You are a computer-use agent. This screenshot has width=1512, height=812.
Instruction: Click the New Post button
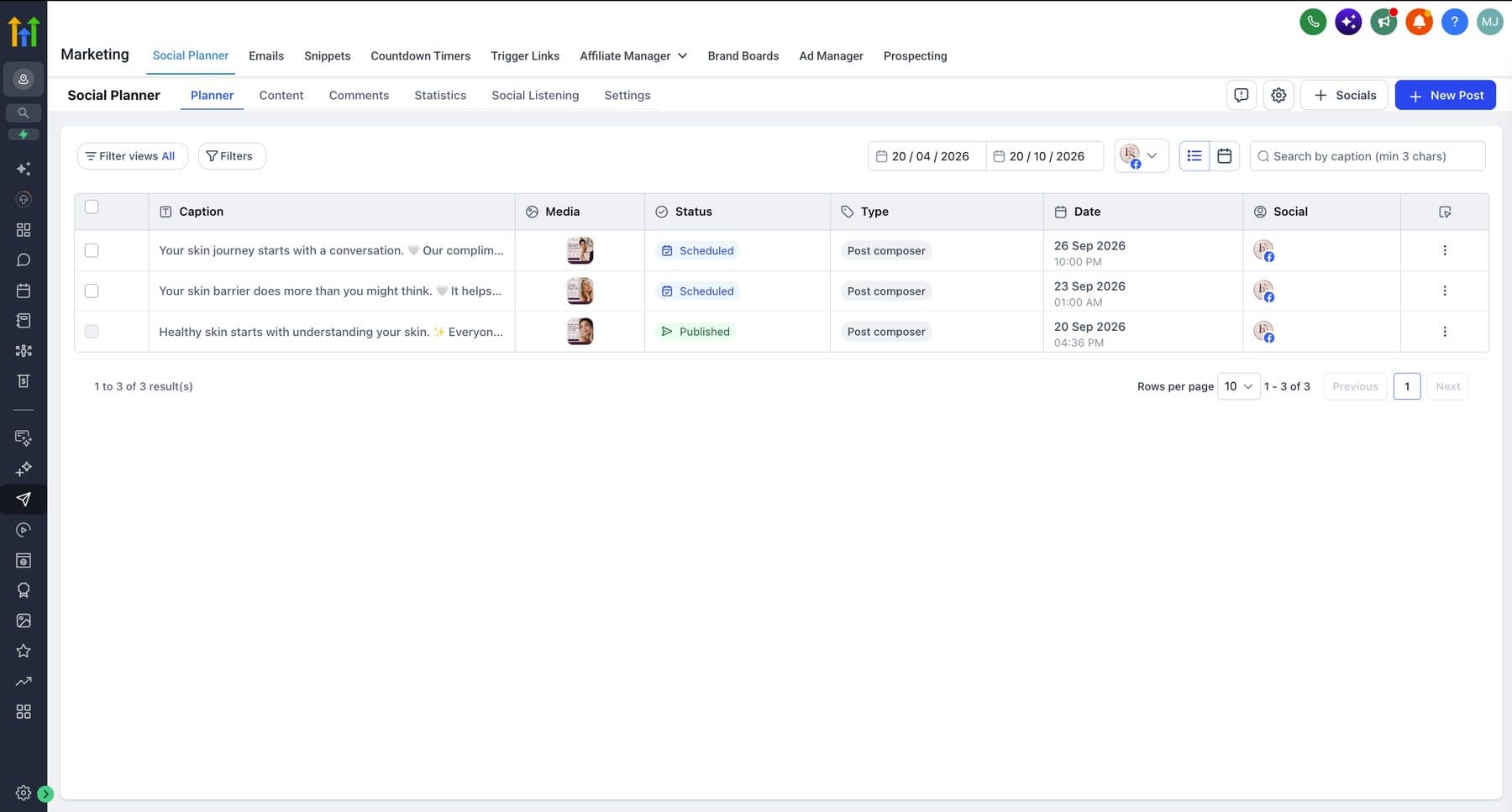1445,95
